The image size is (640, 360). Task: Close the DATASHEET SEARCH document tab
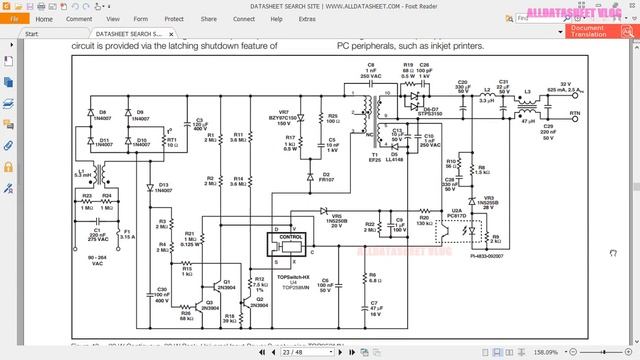(x=171, y=34)
